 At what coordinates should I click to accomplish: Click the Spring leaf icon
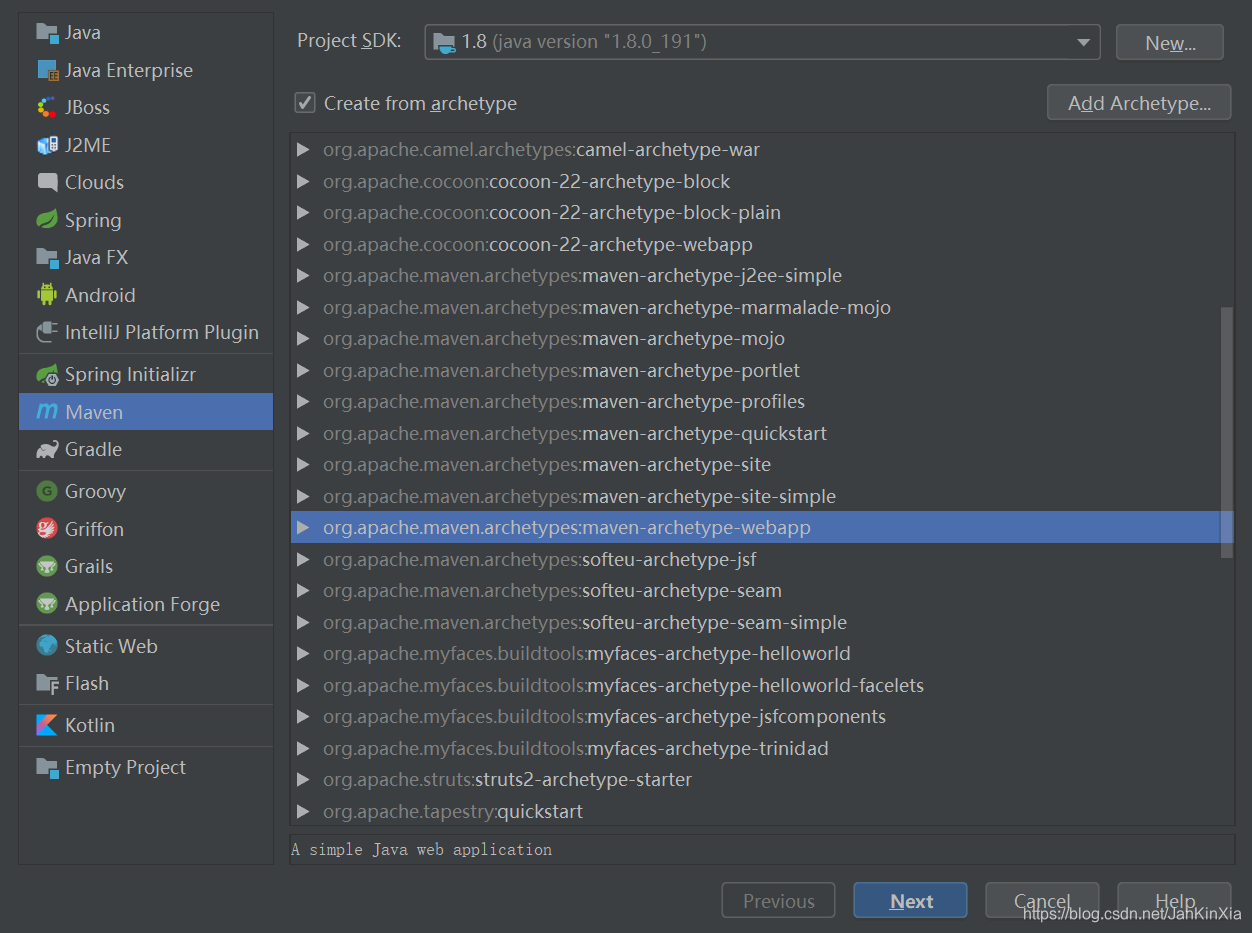coord(47,220)
